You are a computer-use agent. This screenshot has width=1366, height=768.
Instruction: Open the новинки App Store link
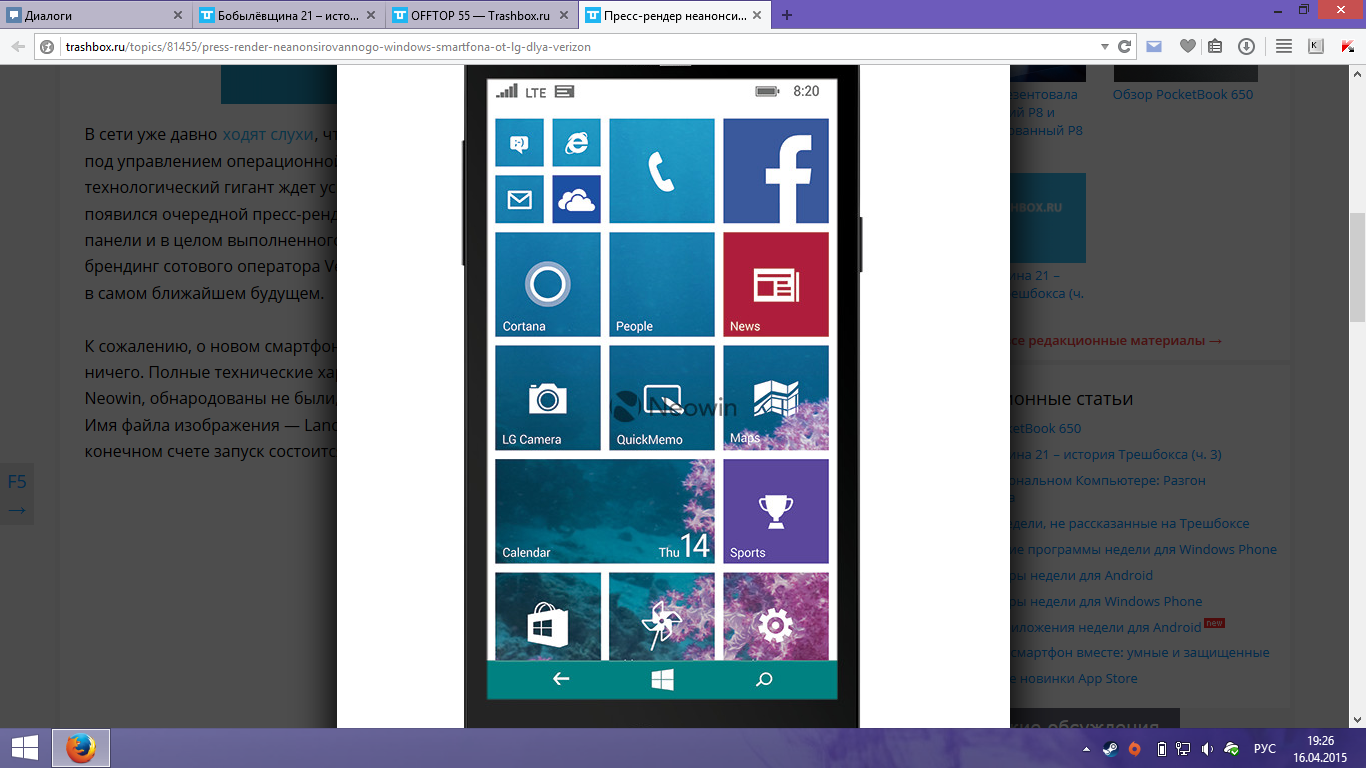tap(1073, 678)
